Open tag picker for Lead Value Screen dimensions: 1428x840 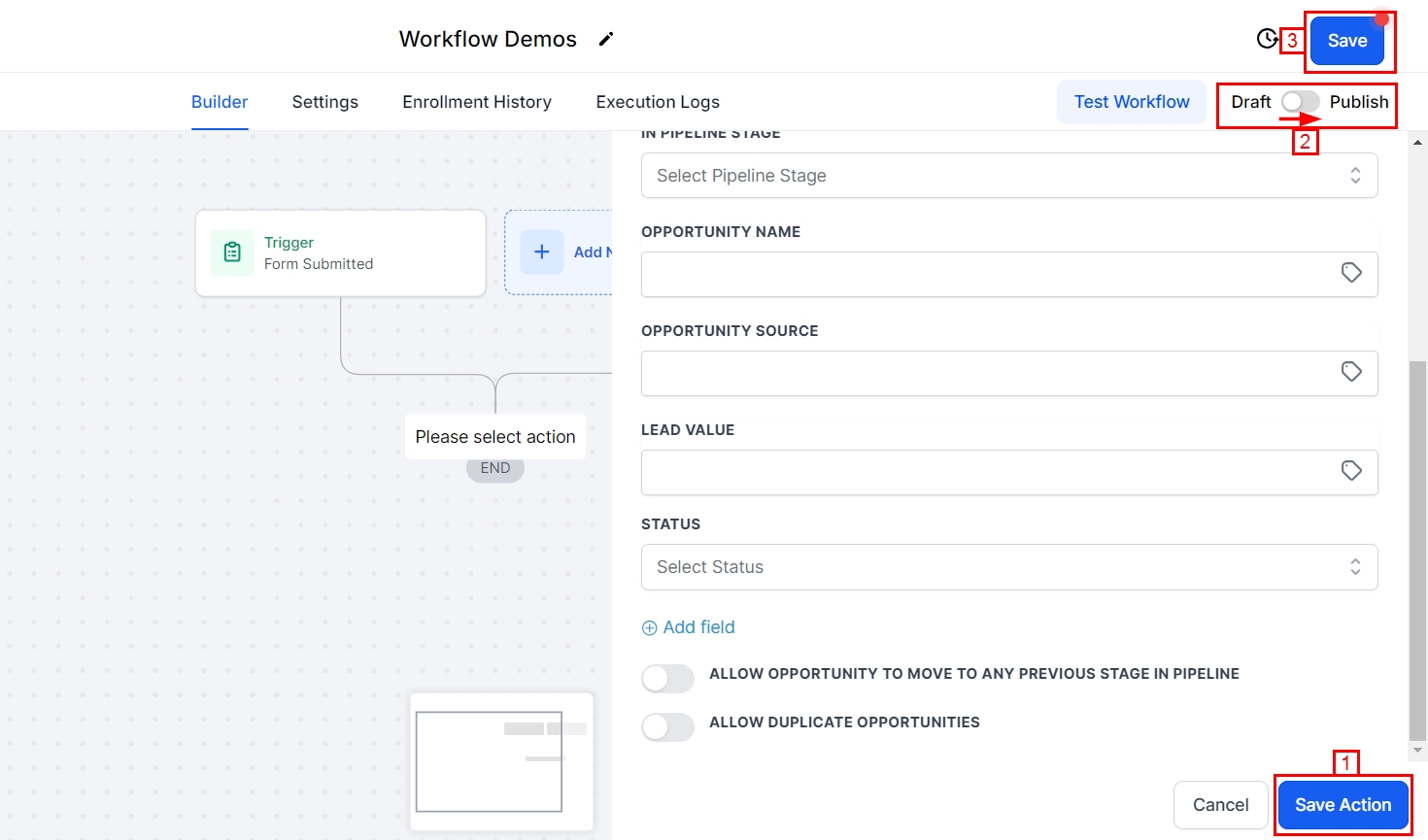[x=1350, y=471]
